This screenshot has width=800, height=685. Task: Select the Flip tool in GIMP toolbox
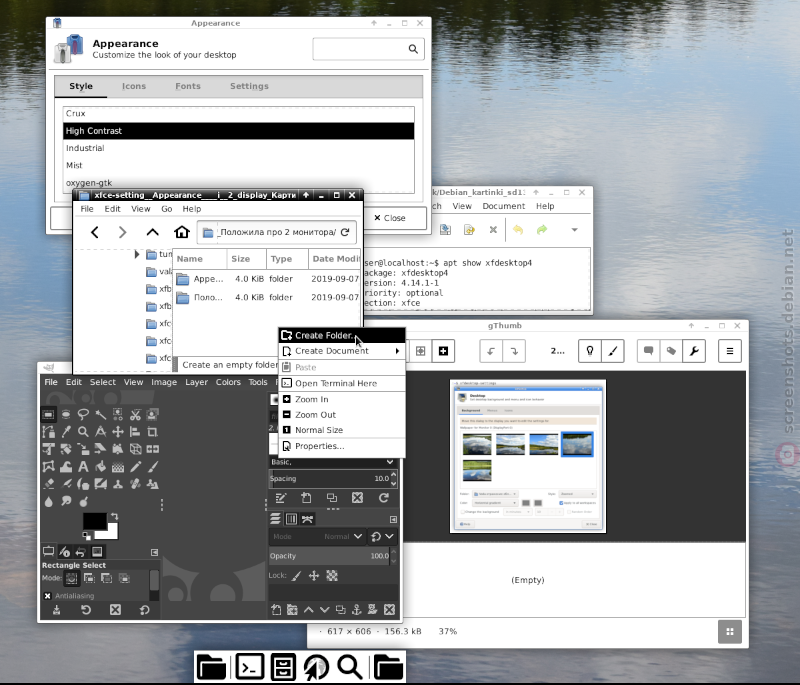[153, 449]
